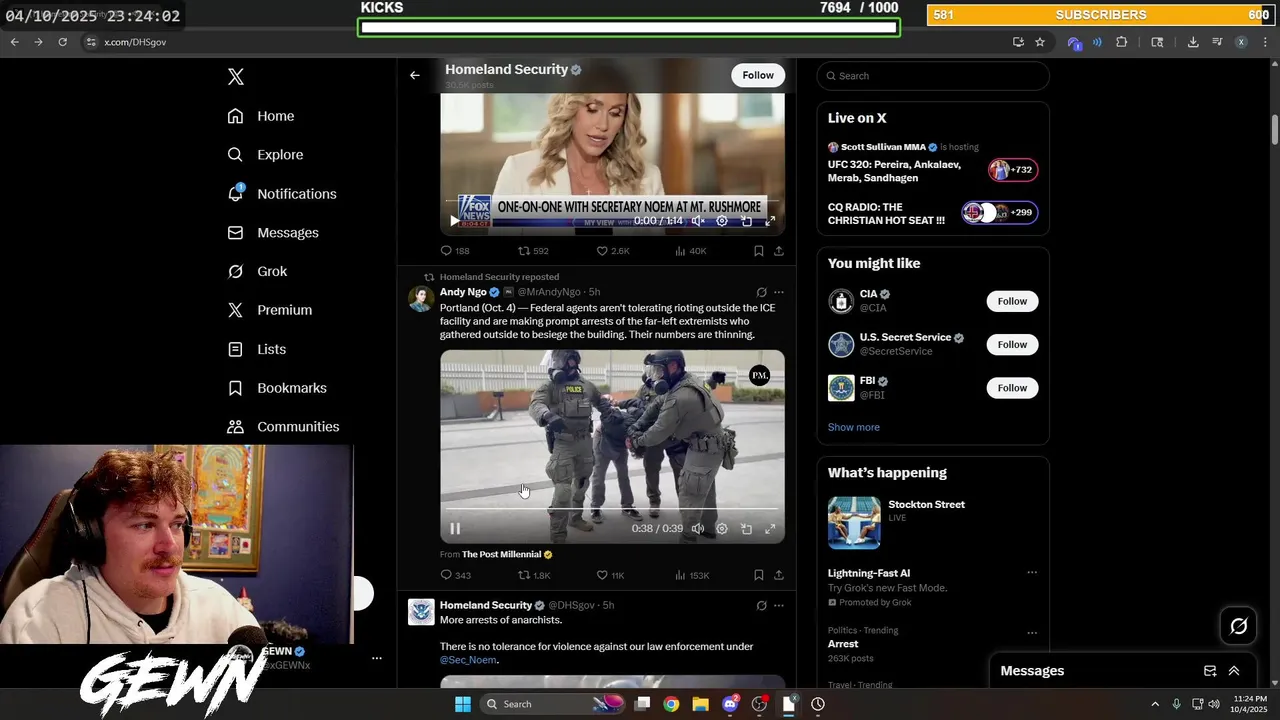Like the Andy Ngo post (11K)
Image resolution: width=1280 pixels, height=720 pixels.
pos(610,575)
